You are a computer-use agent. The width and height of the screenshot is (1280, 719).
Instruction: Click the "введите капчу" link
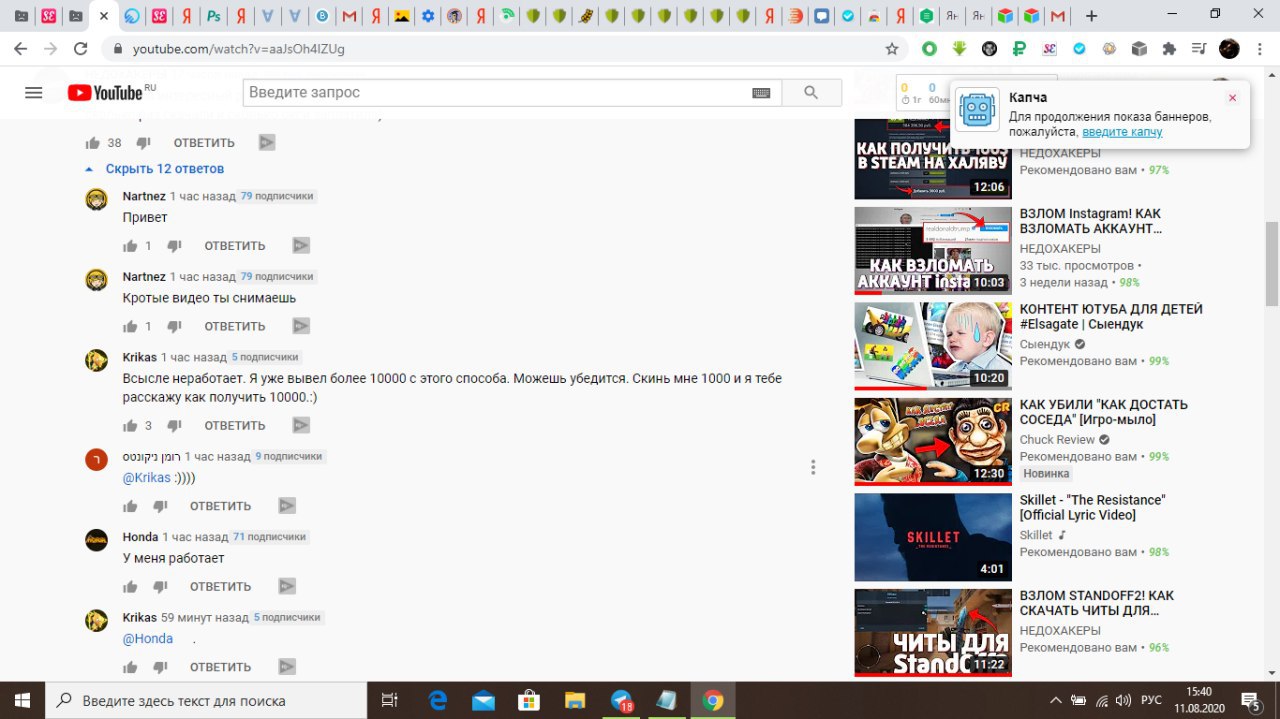[x=1122, y=132]
